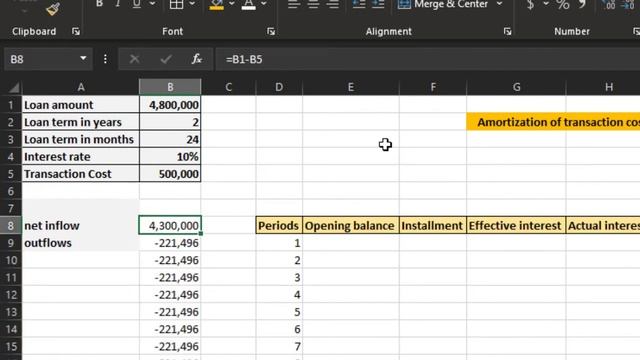Apply the Accounting dollar number format
This screenshot has width=640, height=360.
tap(530, 4)
